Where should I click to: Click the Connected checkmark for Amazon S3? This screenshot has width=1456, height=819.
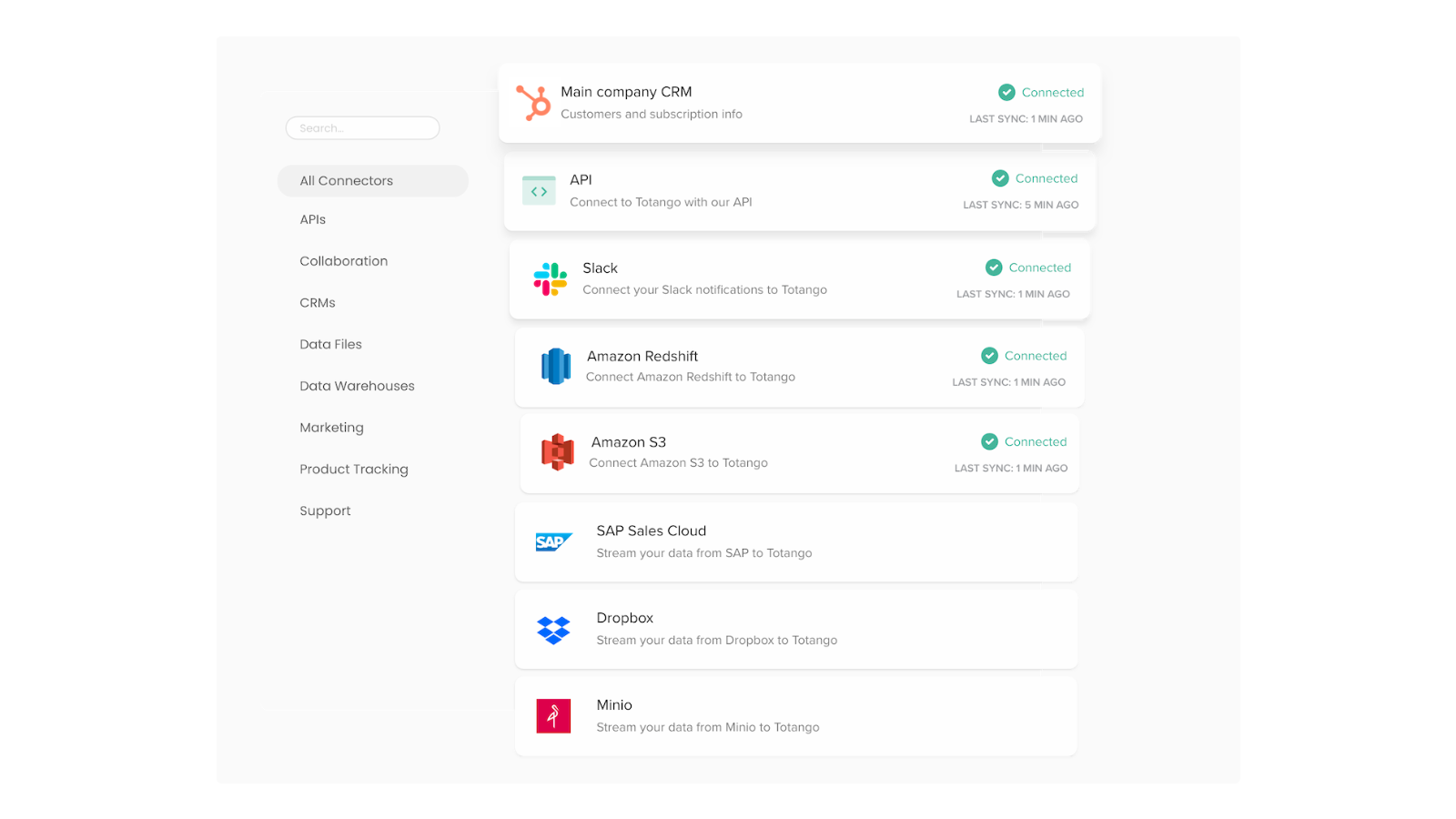coord(989,441)
